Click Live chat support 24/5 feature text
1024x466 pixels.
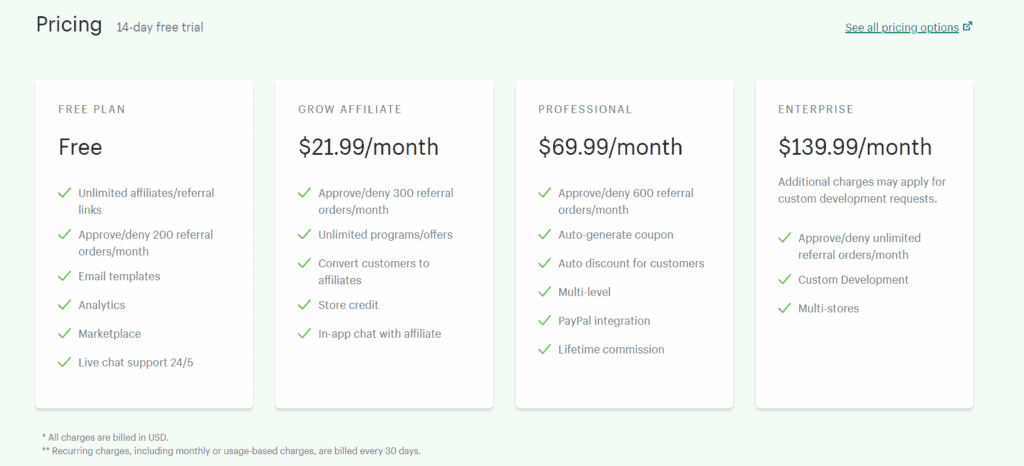coord(136,362)
